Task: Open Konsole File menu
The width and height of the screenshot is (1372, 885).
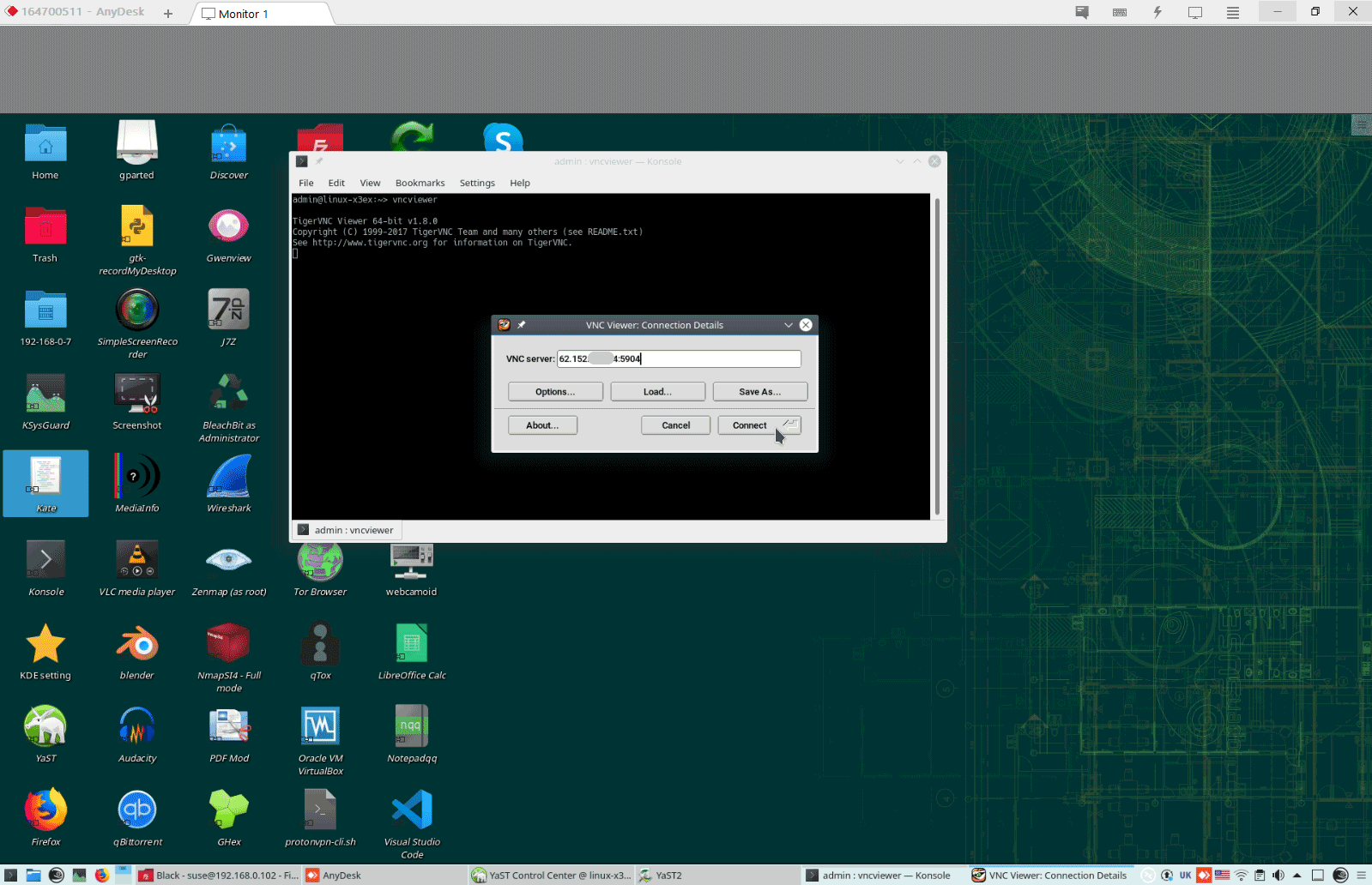Action: point(306,183)
